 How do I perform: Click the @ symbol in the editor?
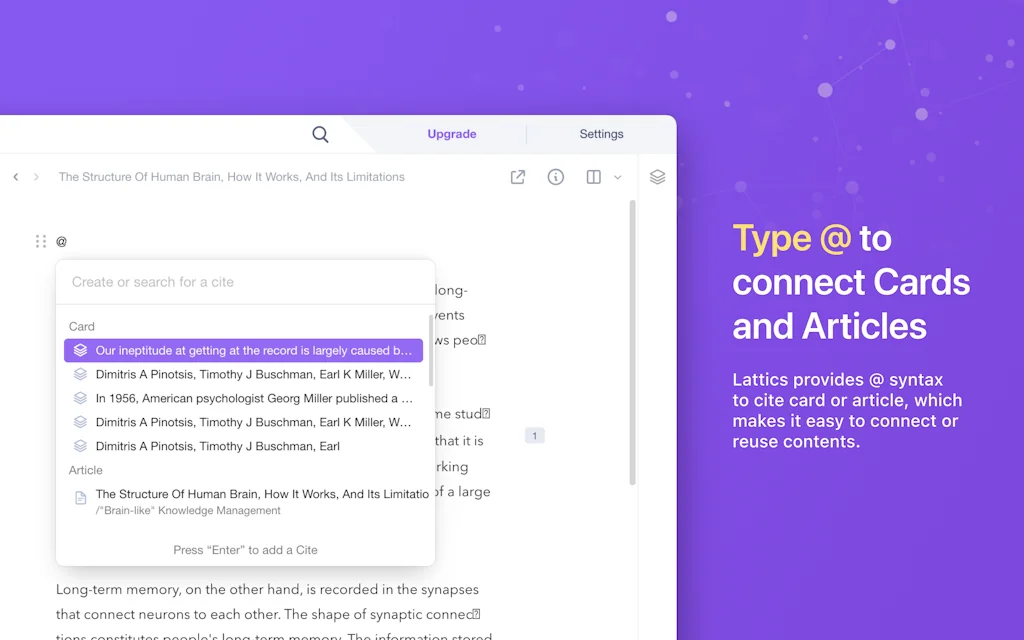(61, 242)
